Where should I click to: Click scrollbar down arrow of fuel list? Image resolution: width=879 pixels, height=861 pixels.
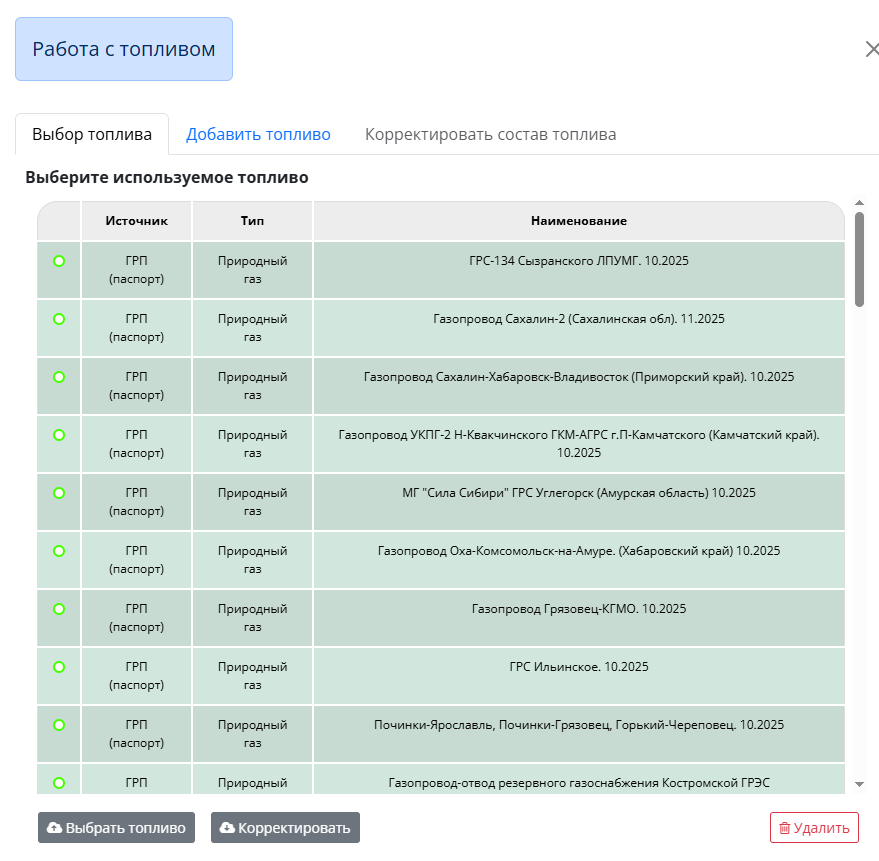[x=859, y=784]
